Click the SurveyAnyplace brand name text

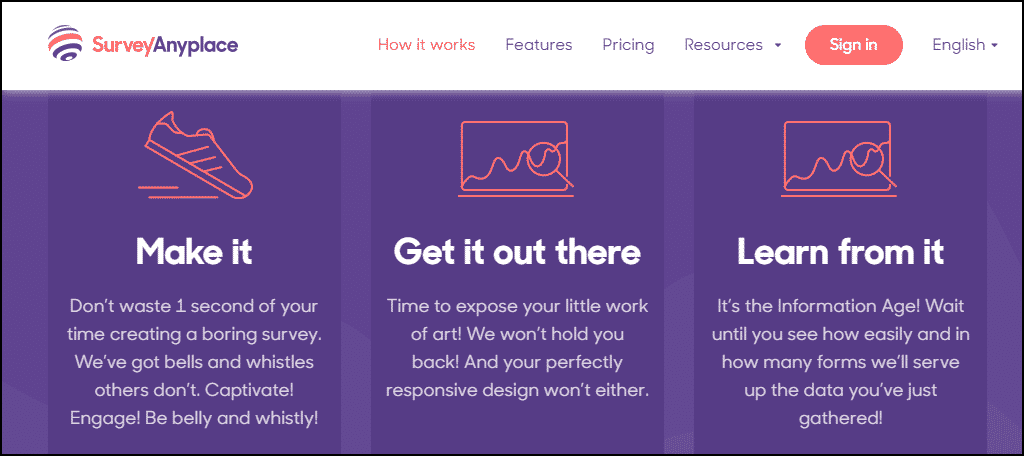[x=165, y=45]
